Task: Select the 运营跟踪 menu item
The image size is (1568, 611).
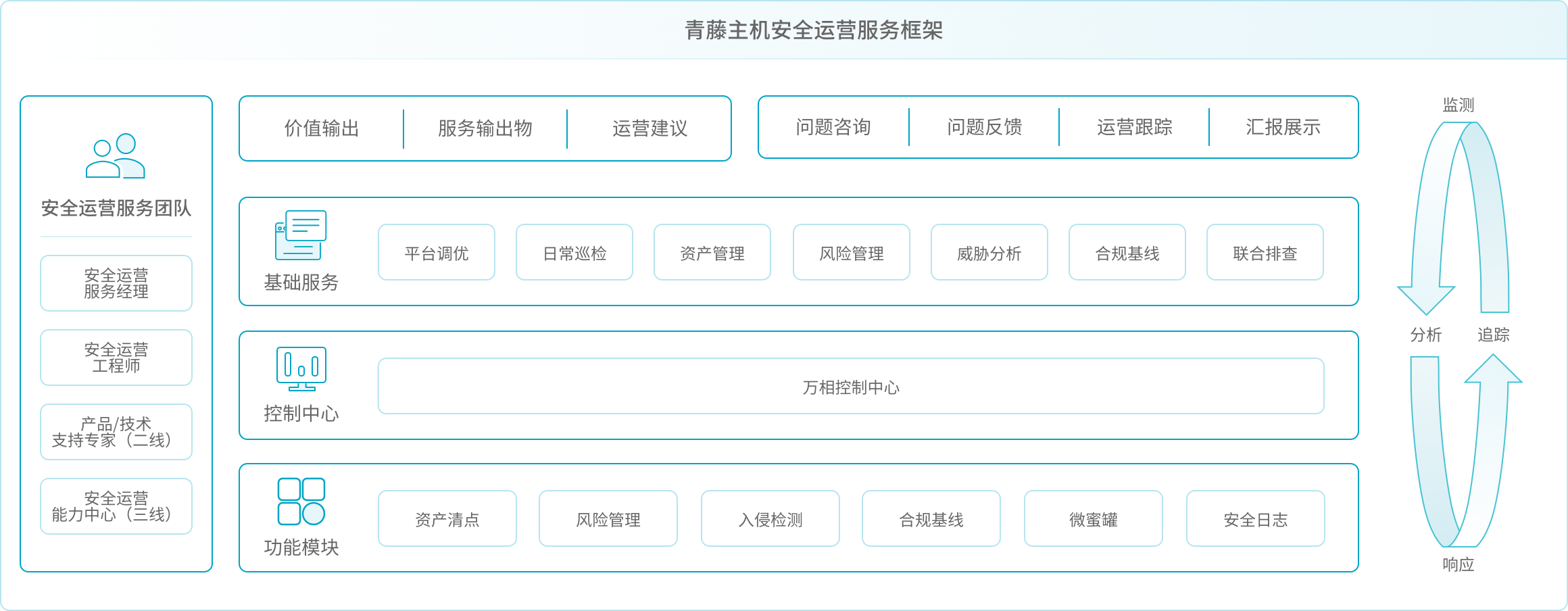Action: (x=1133, y=127)
